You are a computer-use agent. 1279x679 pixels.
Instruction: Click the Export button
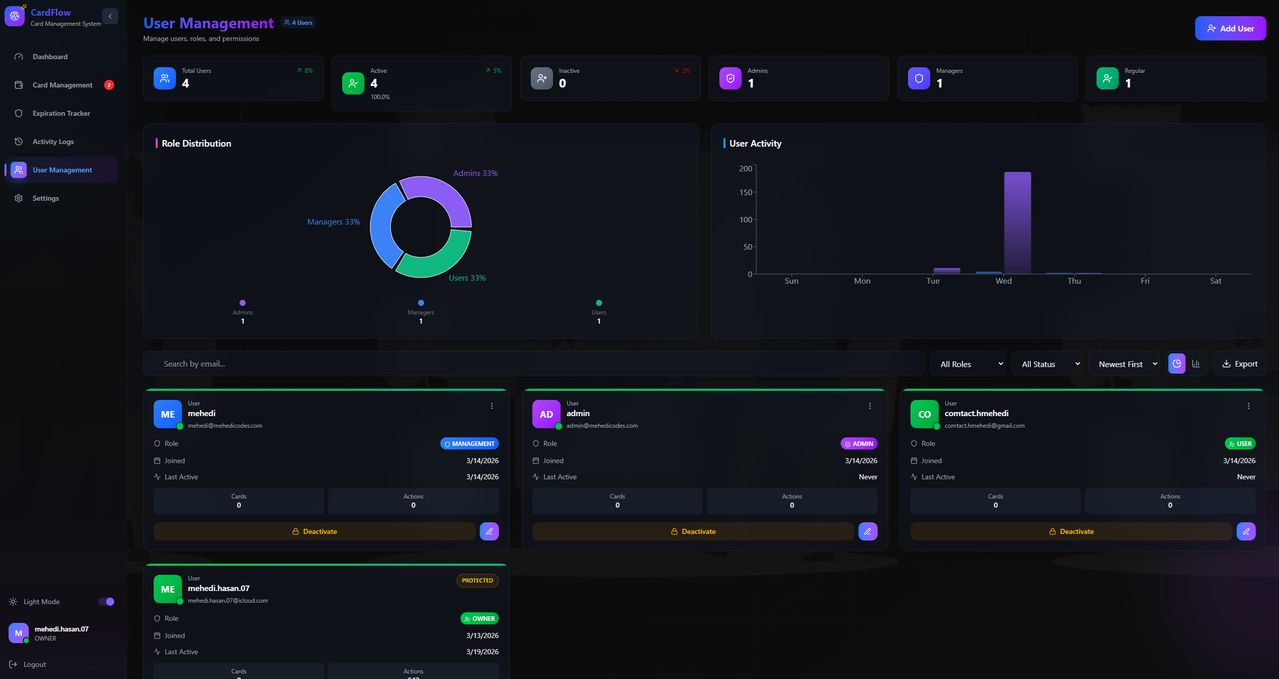(x=1240, y=364)
